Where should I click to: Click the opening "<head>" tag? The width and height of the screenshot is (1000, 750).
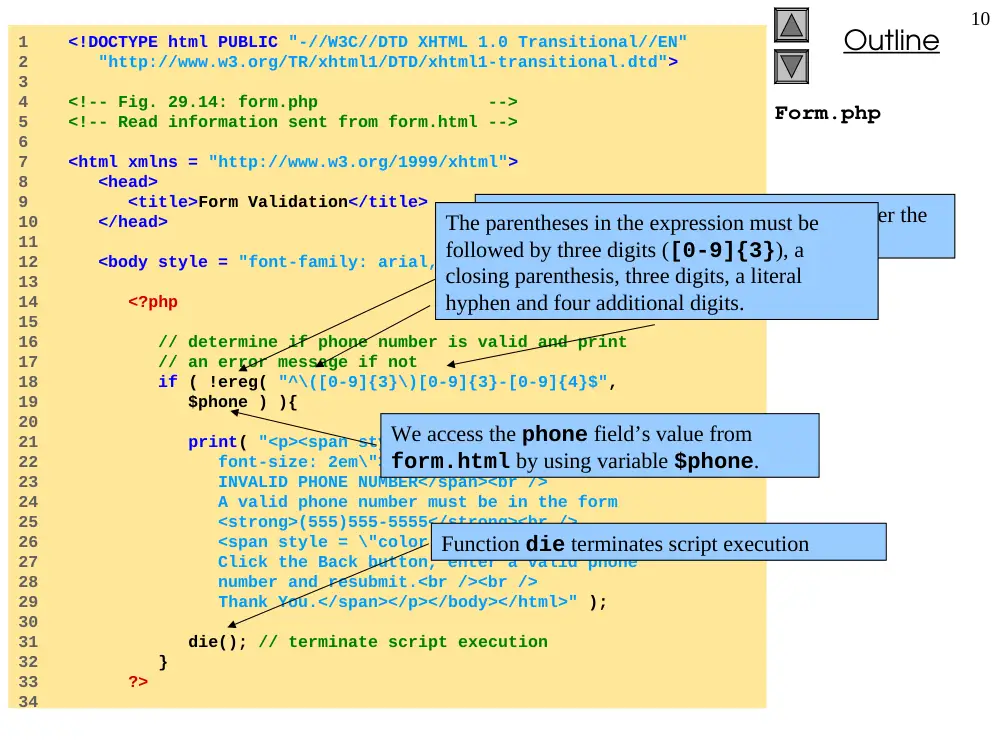coord(128,182)
